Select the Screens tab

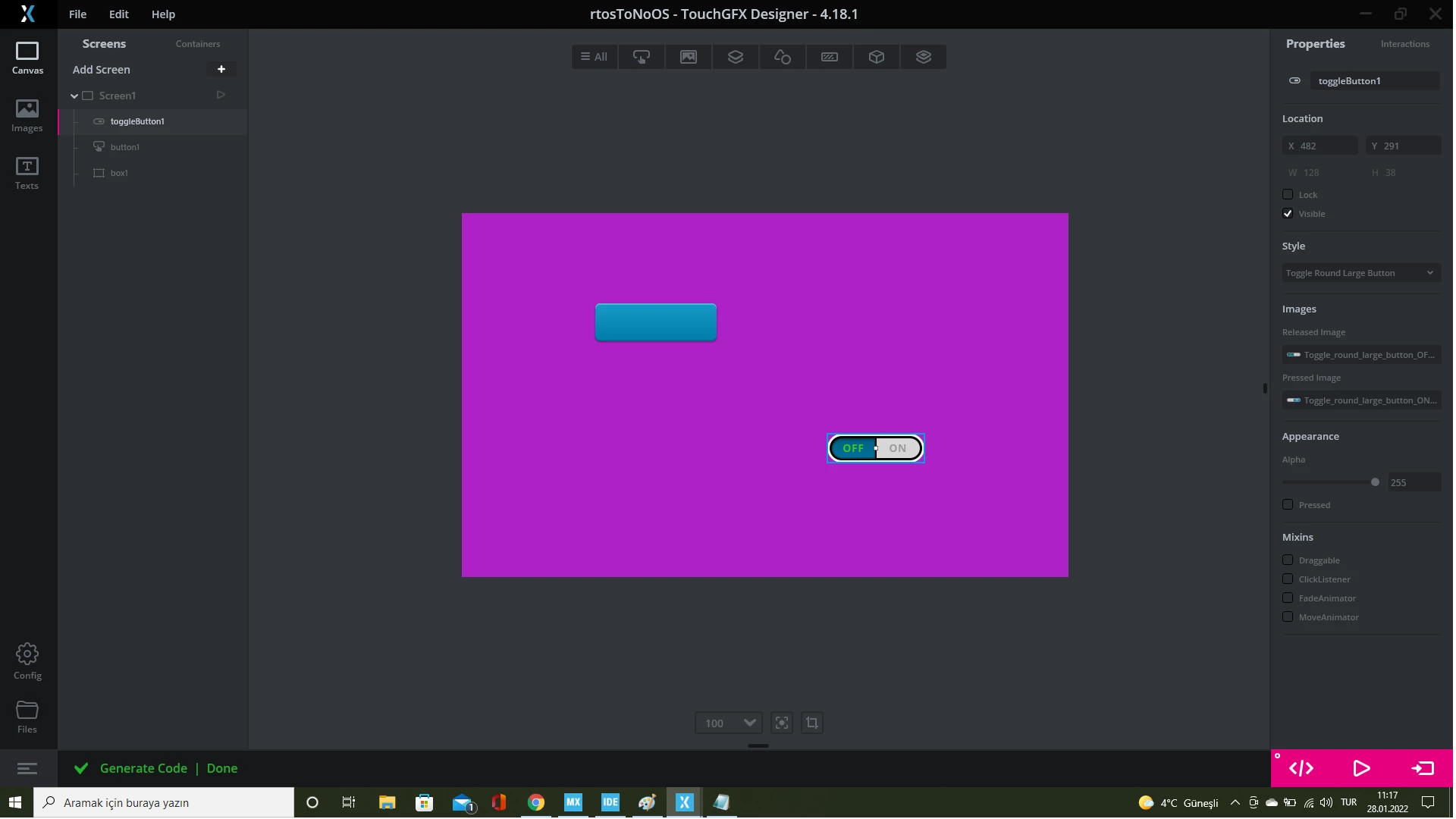104,44
